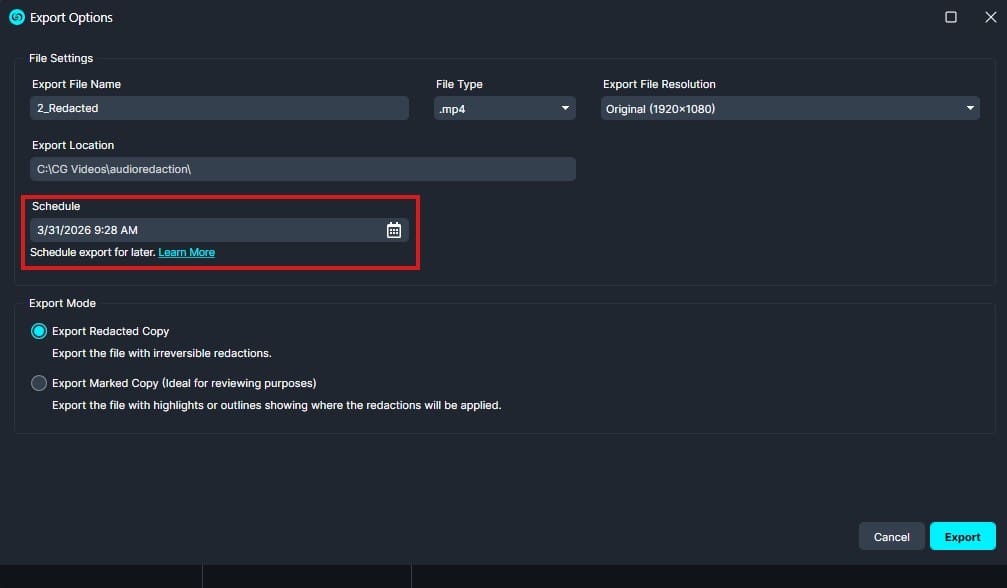Click the Export button

click(962, 537)
